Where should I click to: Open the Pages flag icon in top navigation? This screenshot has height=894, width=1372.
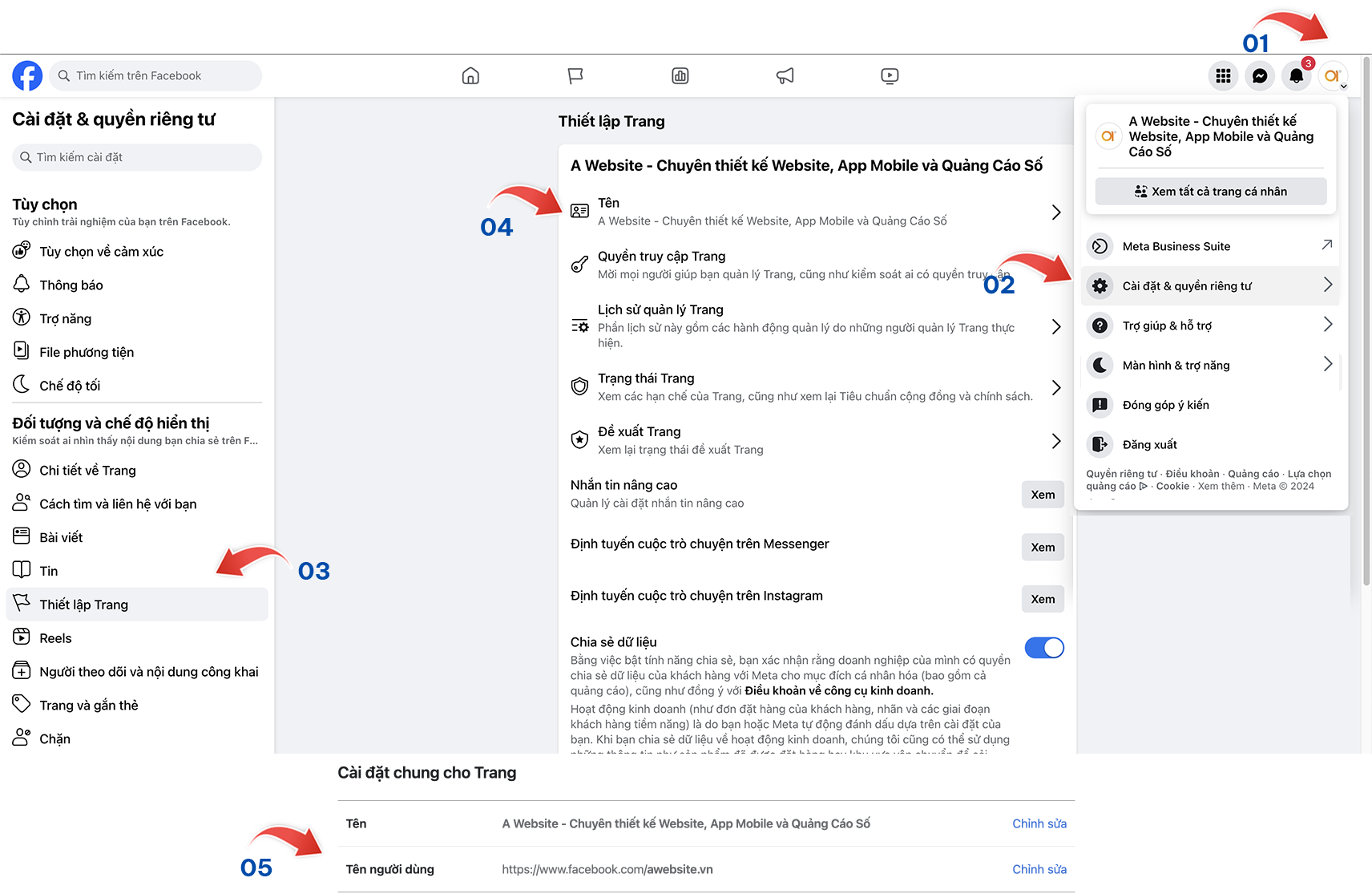coord(575,75)
